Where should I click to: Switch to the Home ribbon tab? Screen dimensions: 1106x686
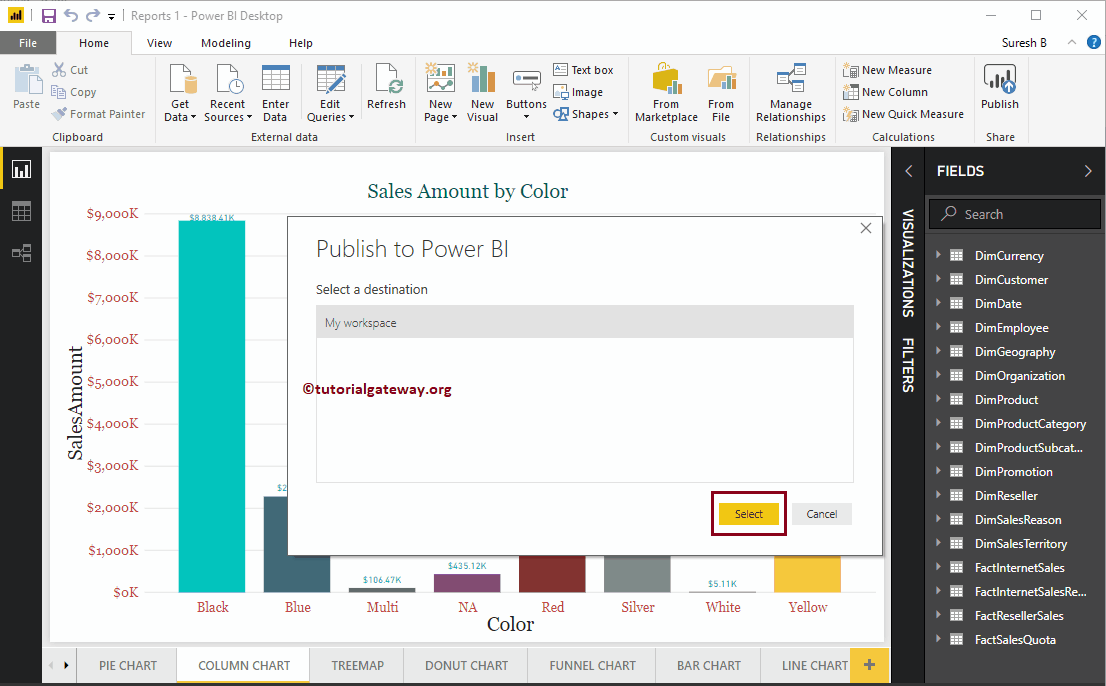(x=94, y=43)
